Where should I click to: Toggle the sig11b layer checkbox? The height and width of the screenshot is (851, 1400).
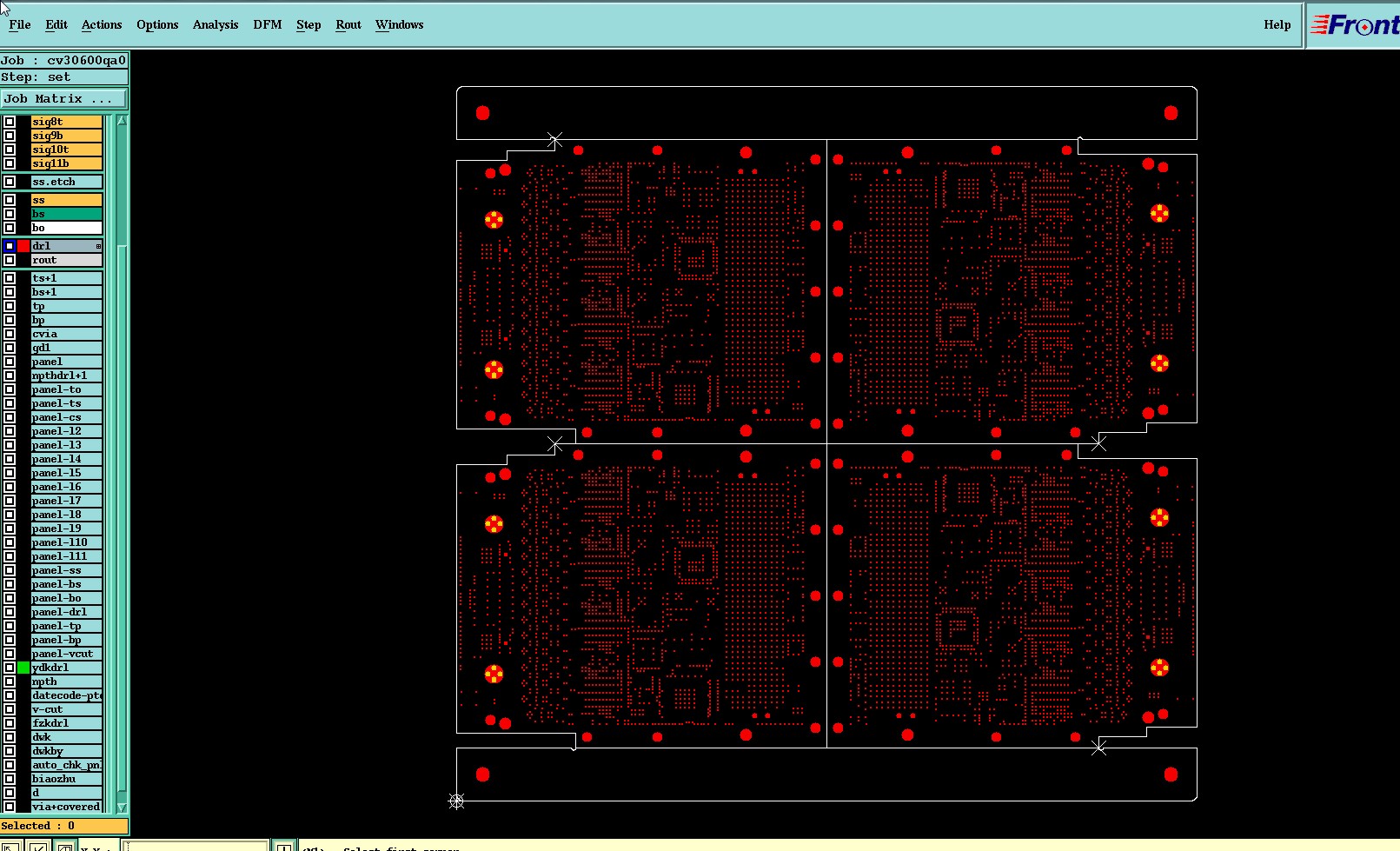click(x=10, y=163)
